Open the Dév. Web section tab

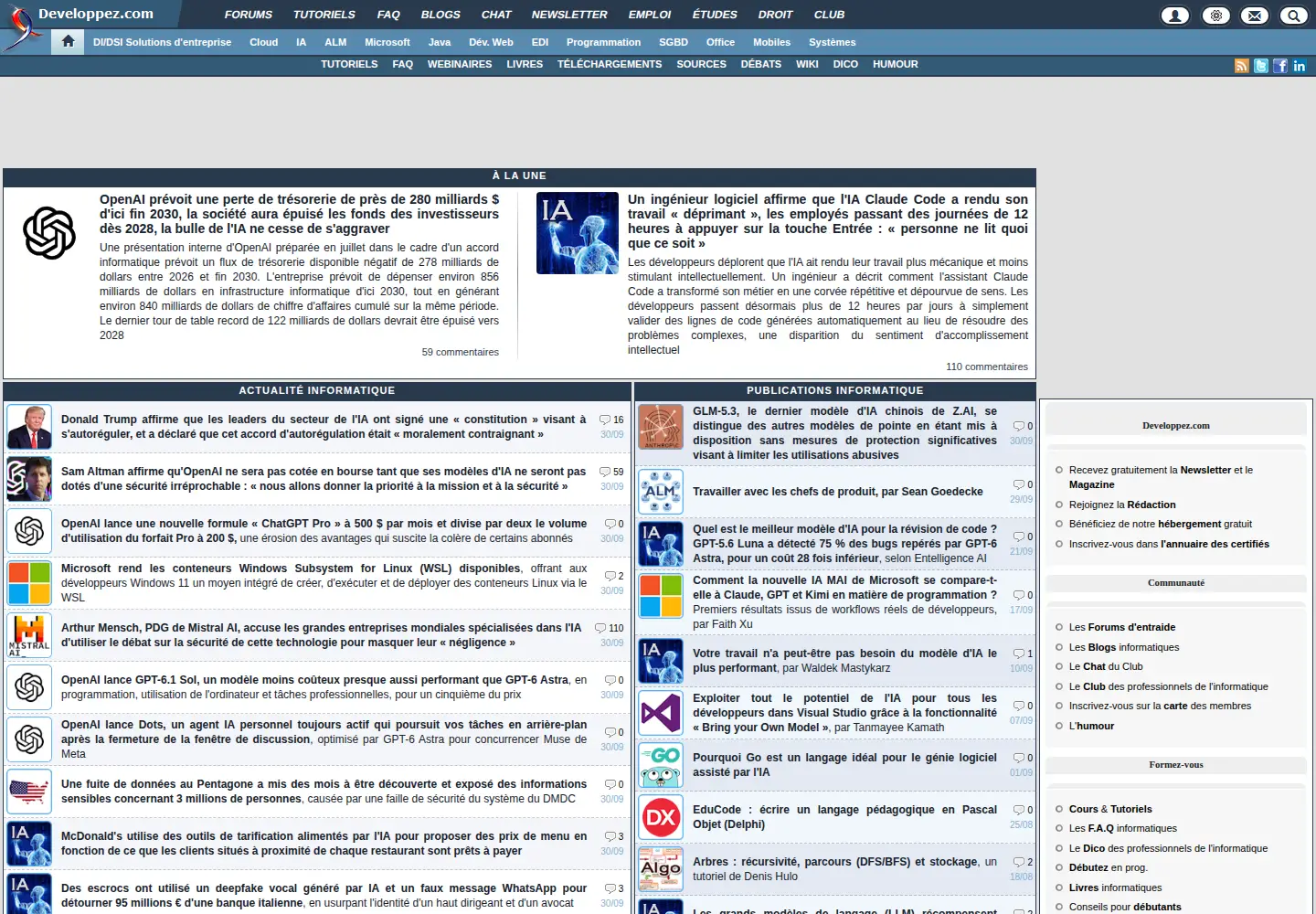(x=491, y=42)
